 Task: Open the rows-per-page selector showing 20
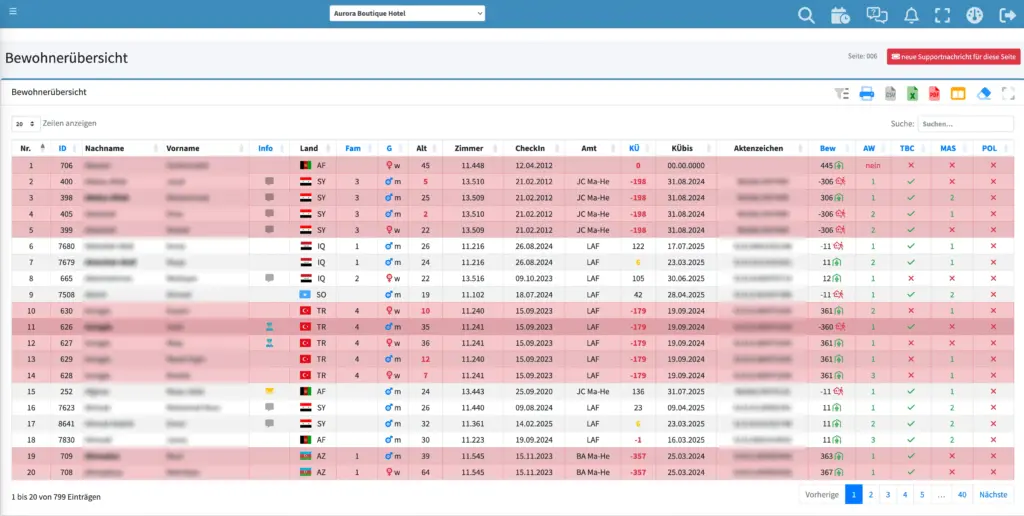pyautogui.click(x=25, y=123)
